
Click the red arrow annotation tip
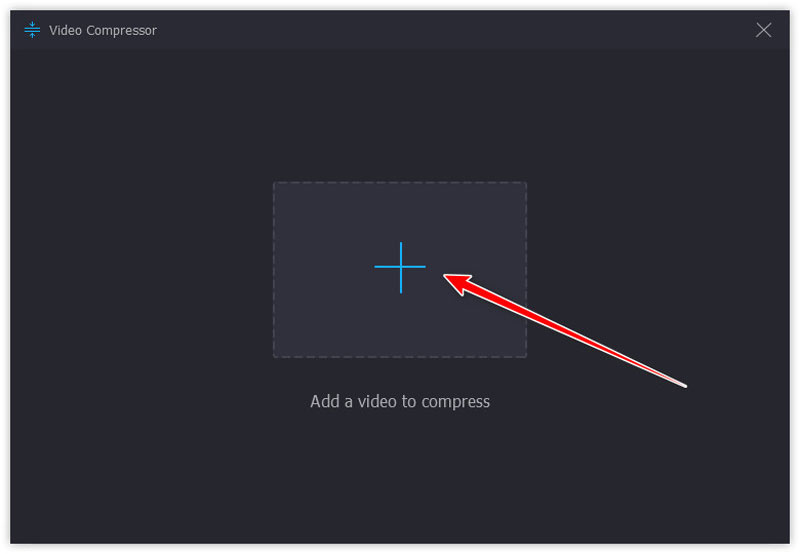[x=446, y=276]
